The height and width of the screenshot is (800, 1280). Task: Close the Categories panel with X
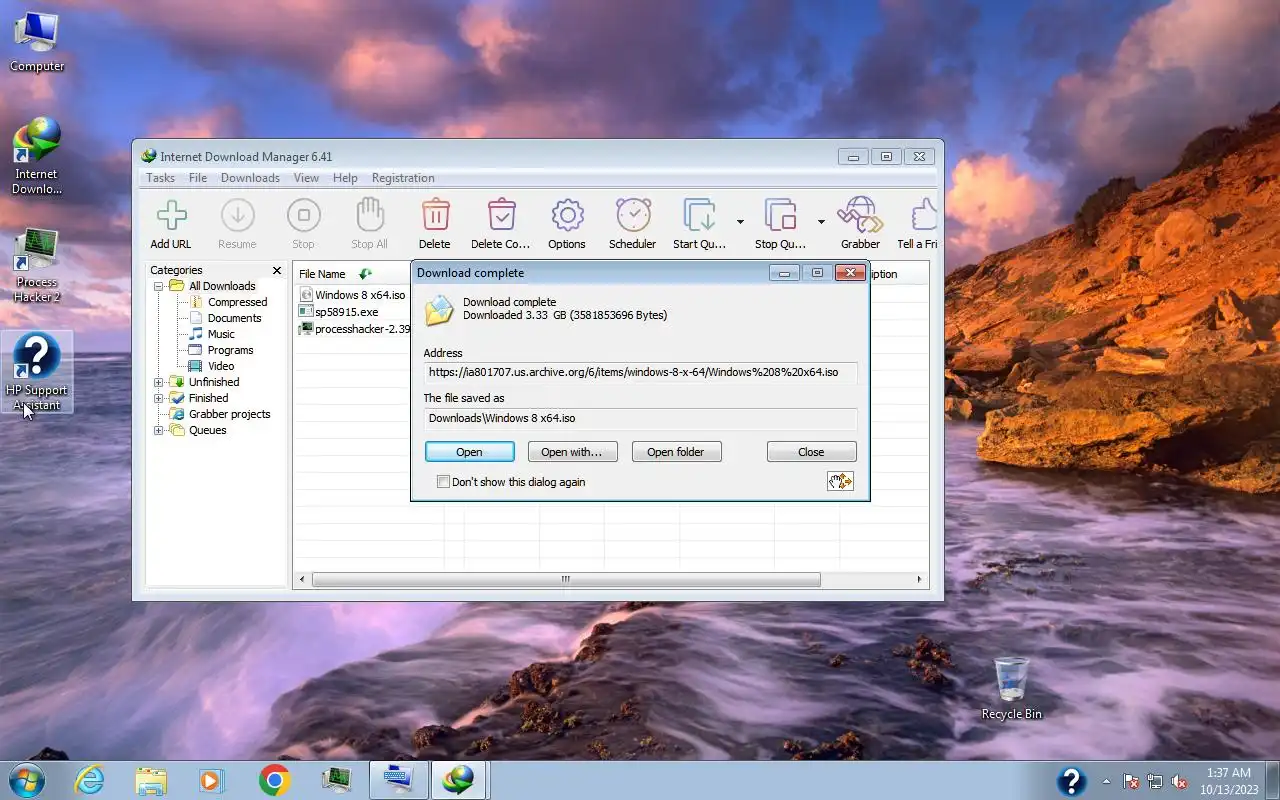click(277, 270)
